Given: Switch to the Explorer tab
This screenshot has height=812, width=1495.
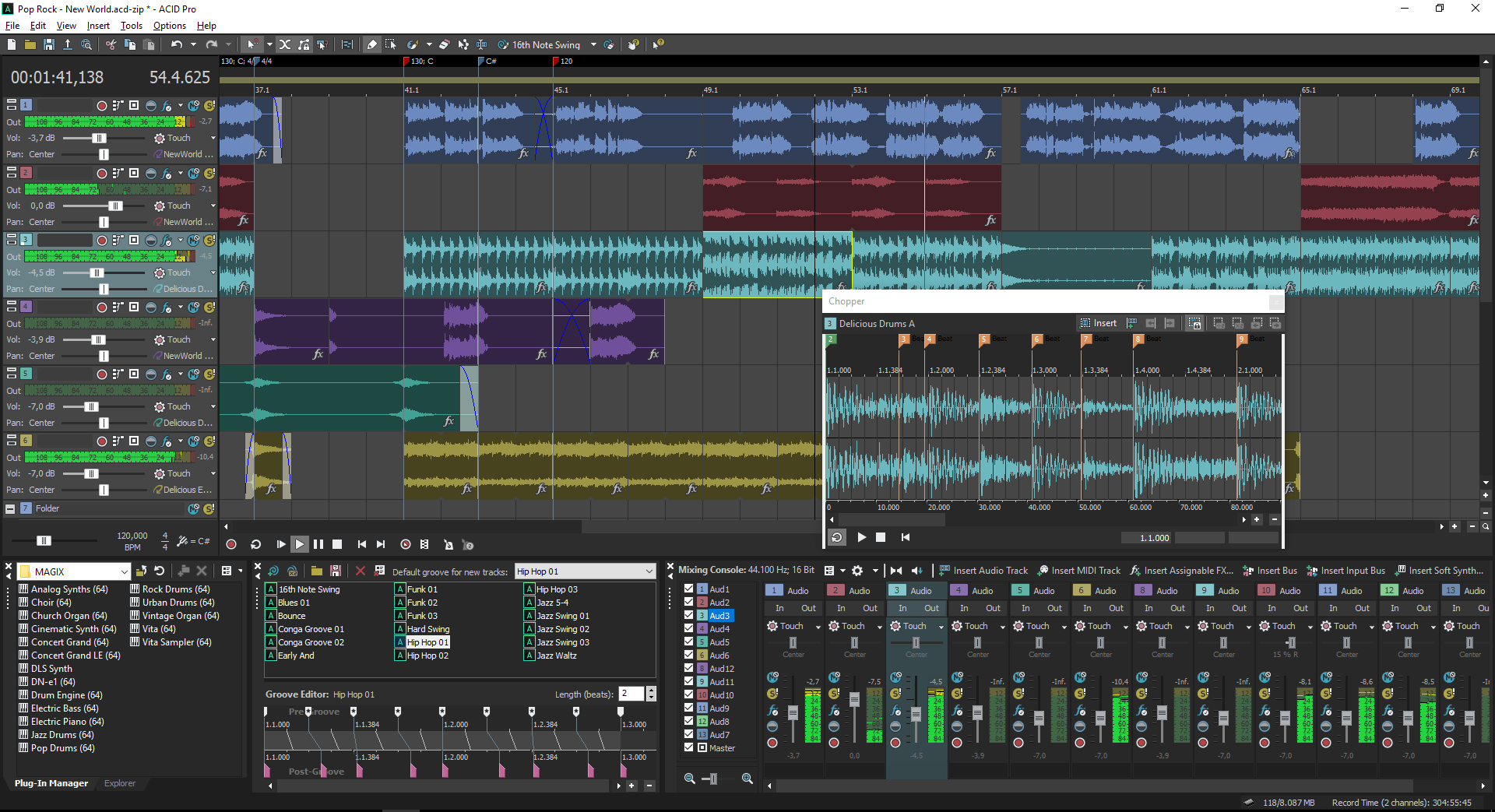Looking at the screenshot, I should click(120, 783).
